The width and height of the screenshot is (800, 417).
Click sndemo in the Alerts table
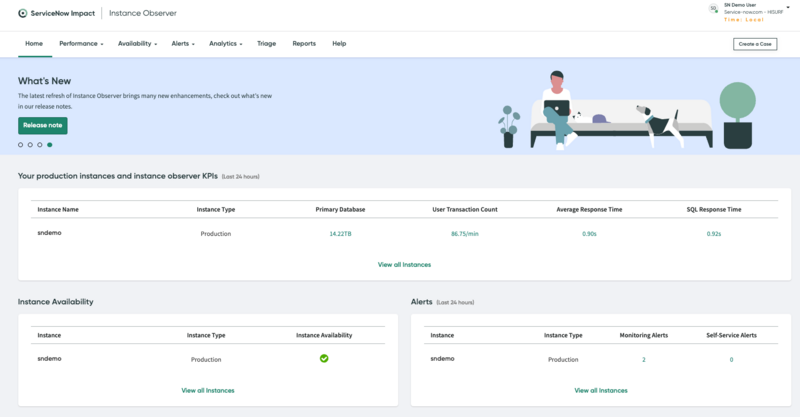(x=442, y=359)
